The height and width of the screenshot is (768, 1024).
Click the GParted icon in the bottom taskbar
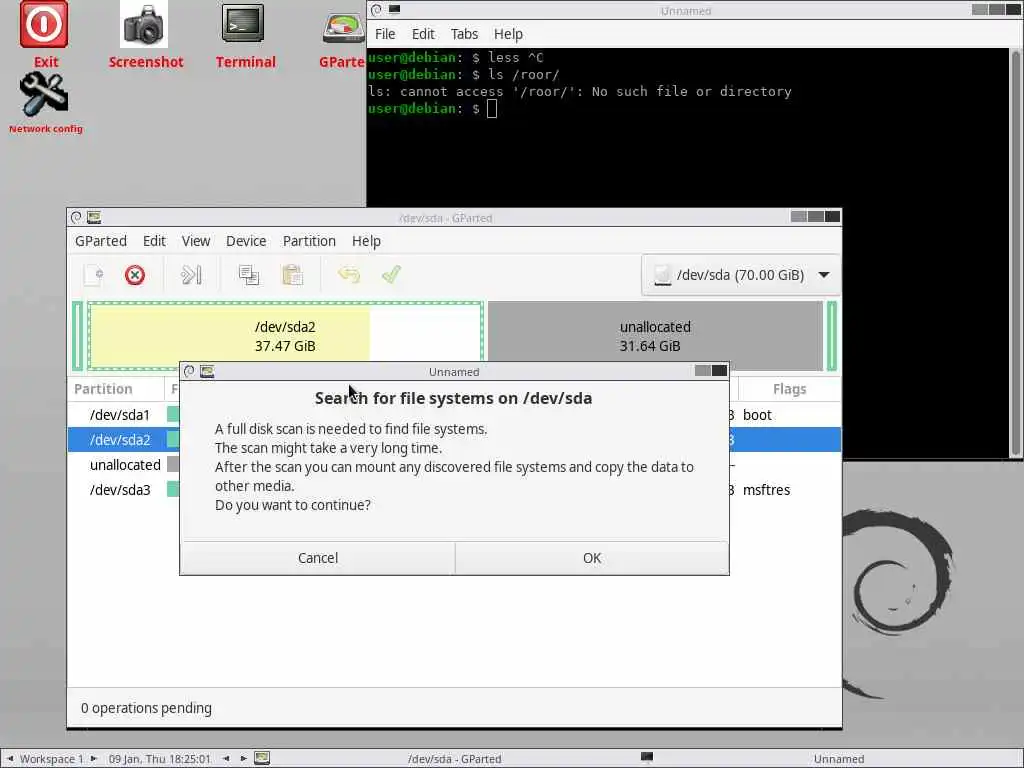click(x=262, y=758)
